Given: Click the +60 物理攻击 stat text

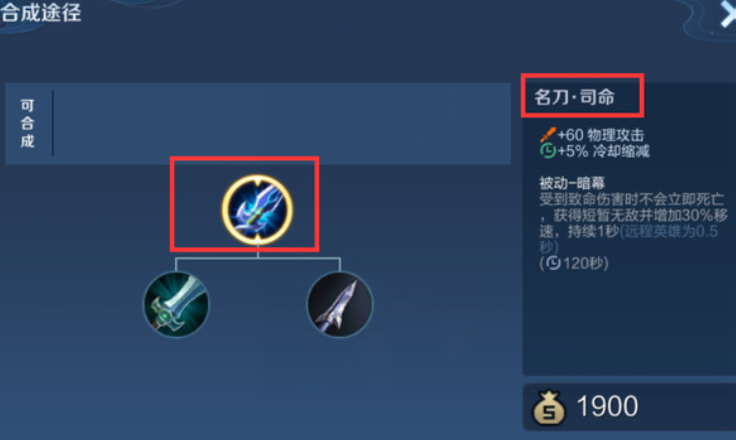Looking at the screenshot, I should 600,135.
